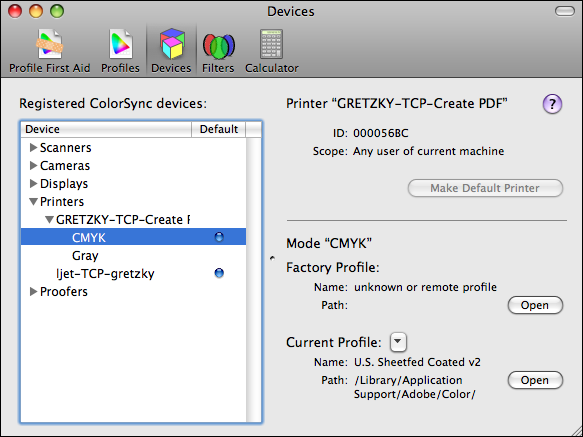The width and height of the screenshot is (583, 437).
Task: Open the Factory Profile
Action: (535, 305)
